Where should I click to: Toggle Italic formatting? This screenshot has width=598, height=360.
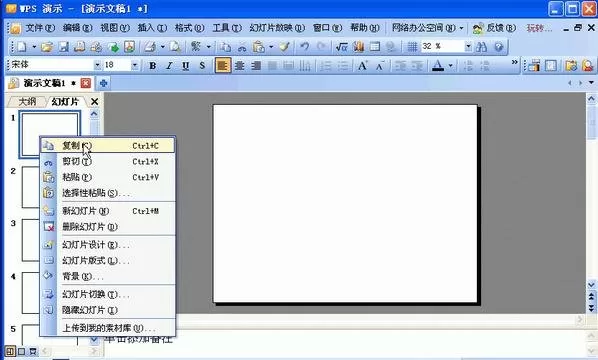click(x=169, y=66)
